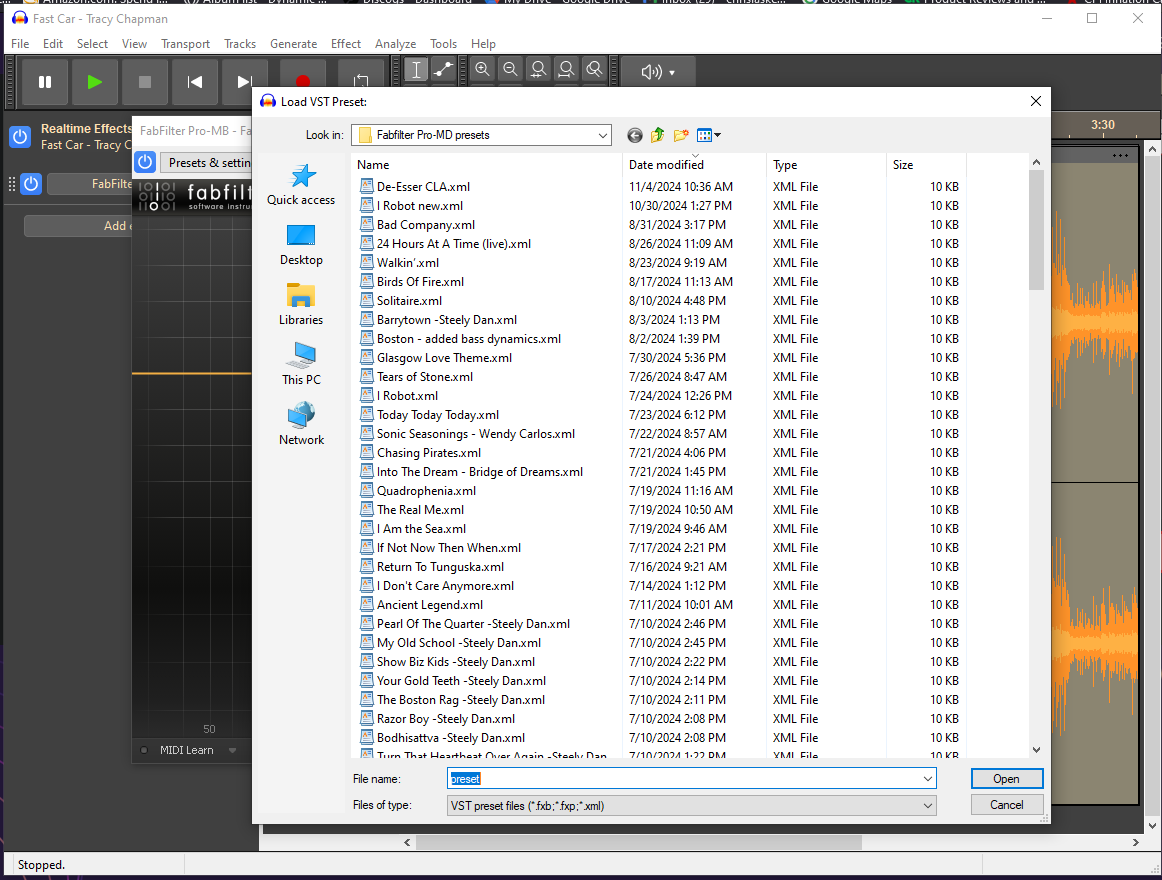The width and height of the screenshot is (1162, 880).
Task: Open the Transport menu
Action: (185, 44)
